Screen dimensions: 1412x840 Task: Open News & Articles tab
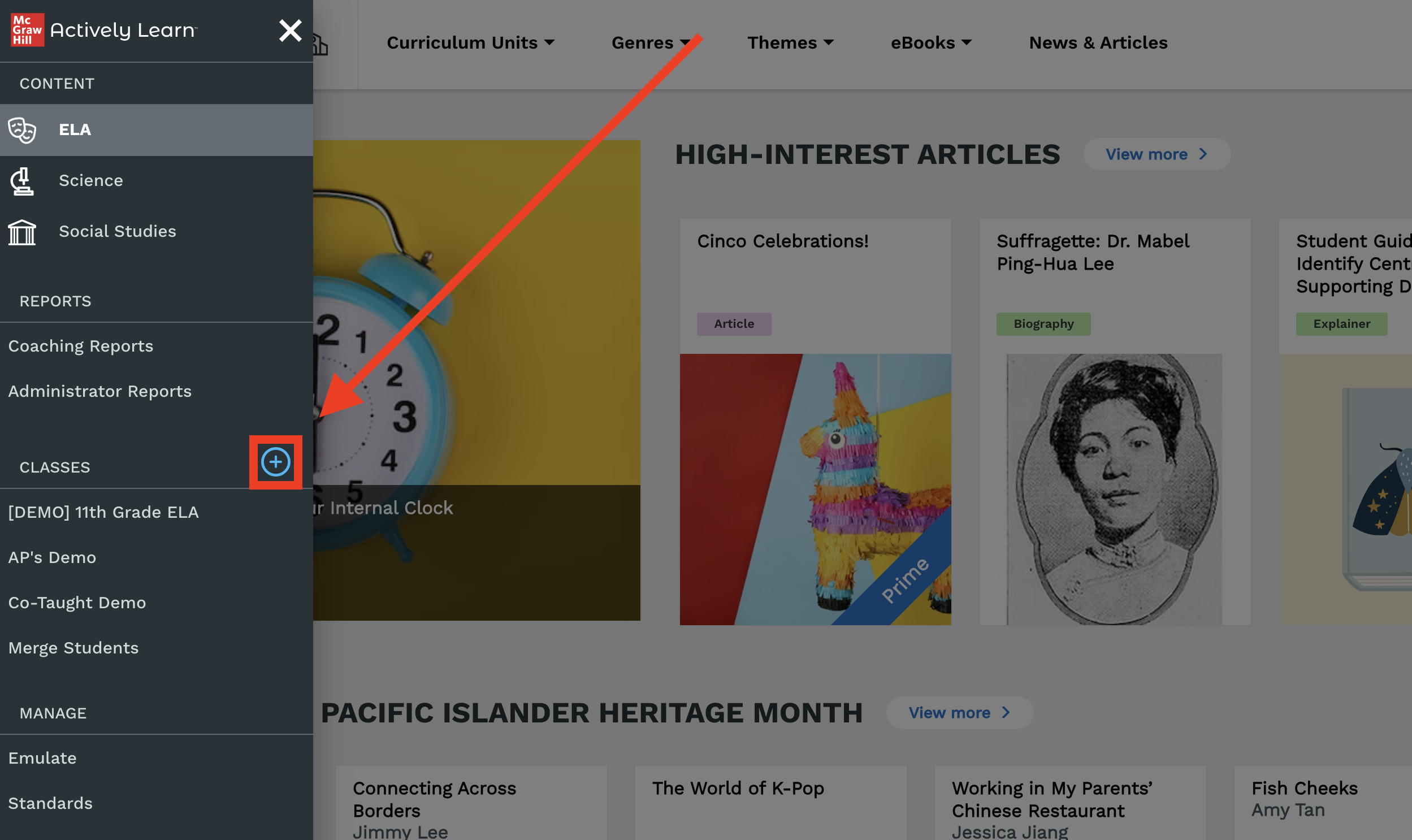pos(1098,43)
